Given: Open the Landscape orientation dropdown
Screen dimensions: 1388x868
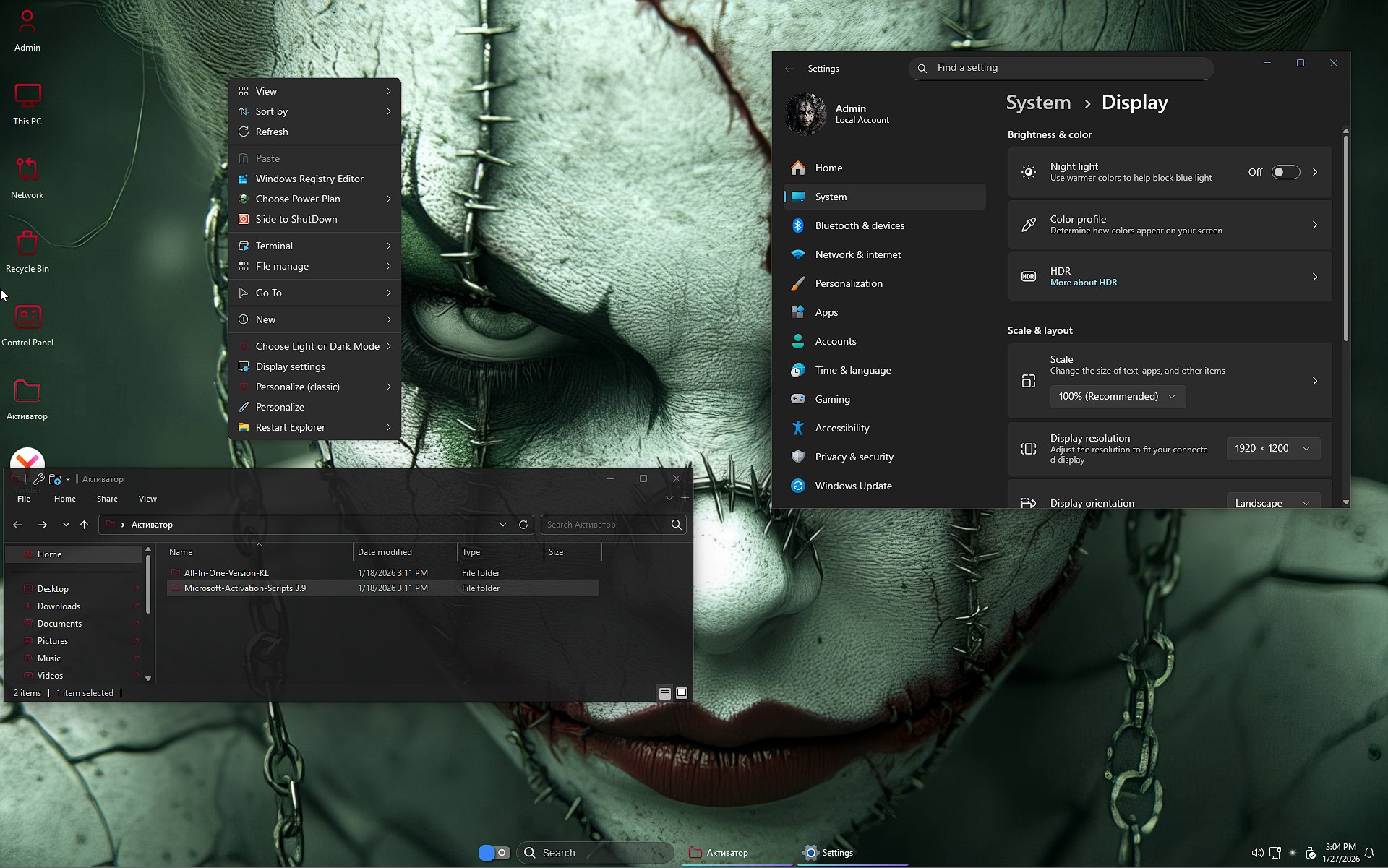Looking at the screenshot, I should pyautogui.click(x=1272, y=502).
